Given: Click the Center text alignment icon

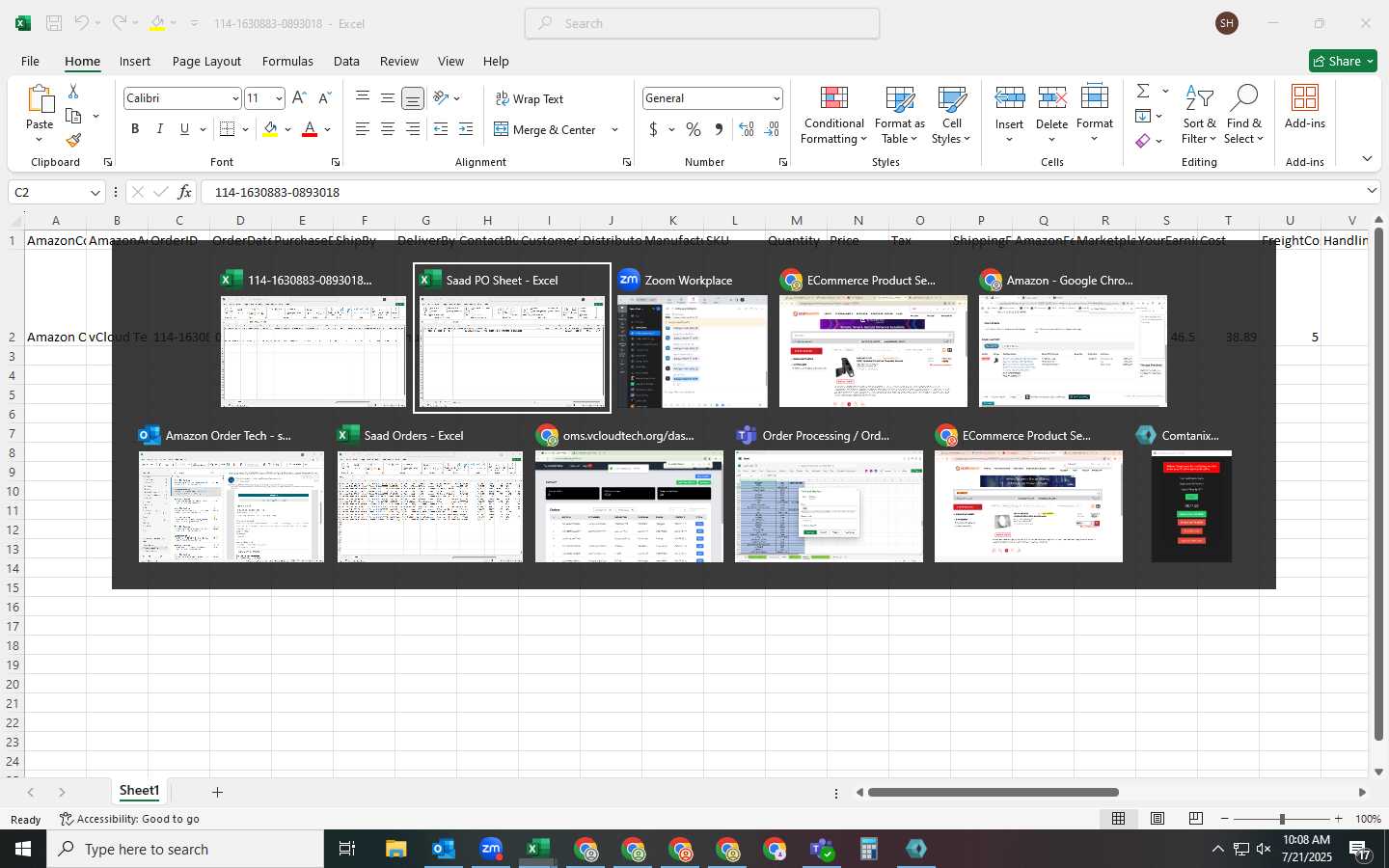Looking at the screenshot, I should 388,129.
